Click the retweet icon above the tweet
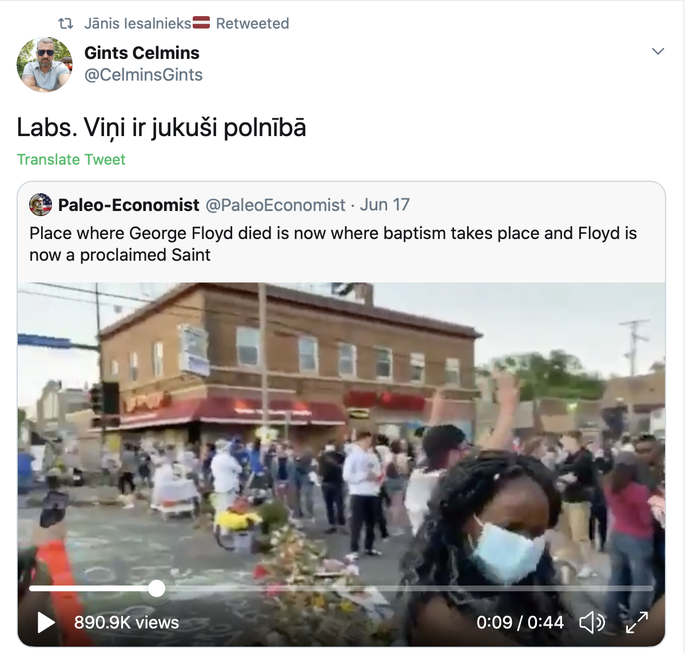 (x=66, y=23)
